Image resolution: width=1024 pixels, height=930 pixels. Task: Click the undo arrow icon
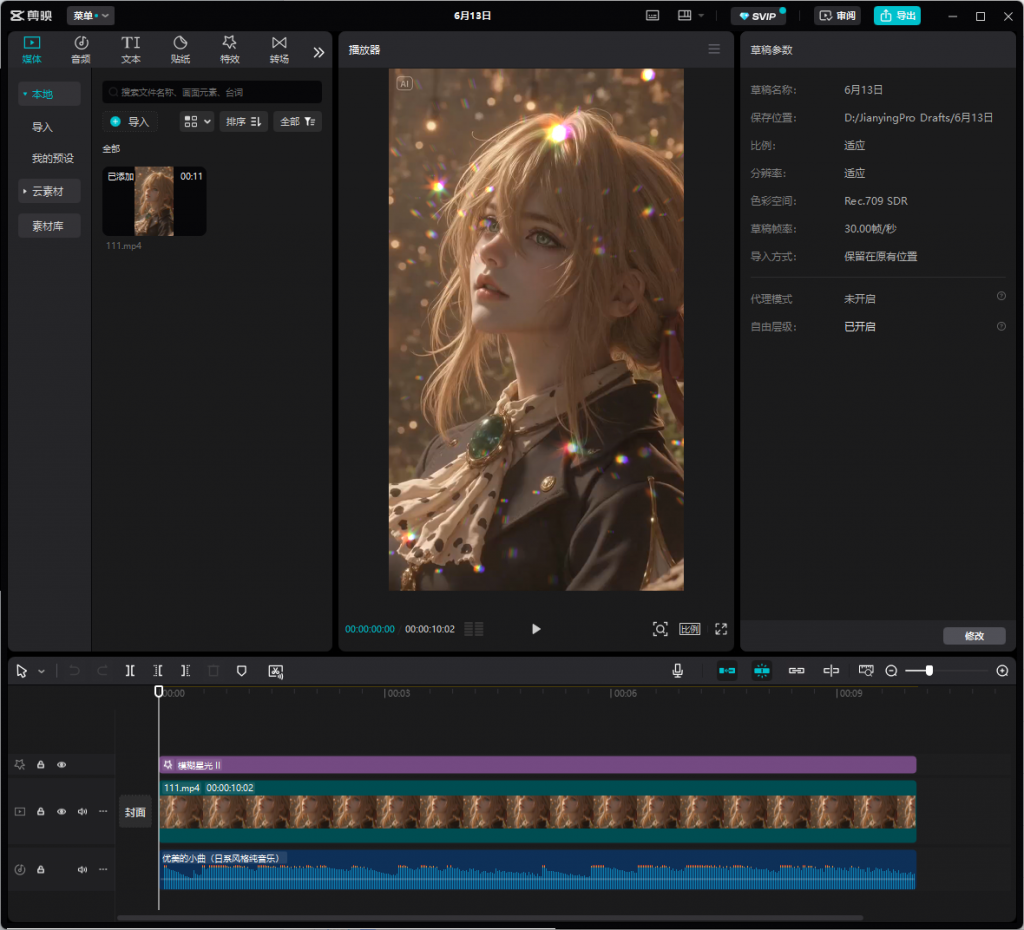74,671
